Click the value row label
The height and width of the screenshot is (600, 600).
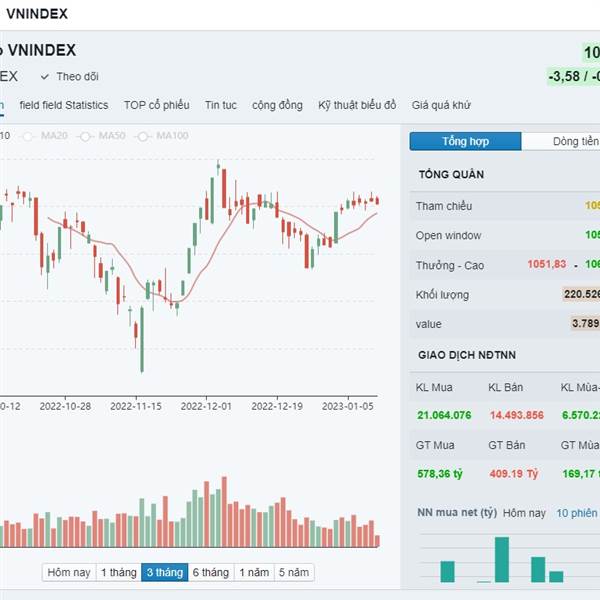click(x=429, y=324)
